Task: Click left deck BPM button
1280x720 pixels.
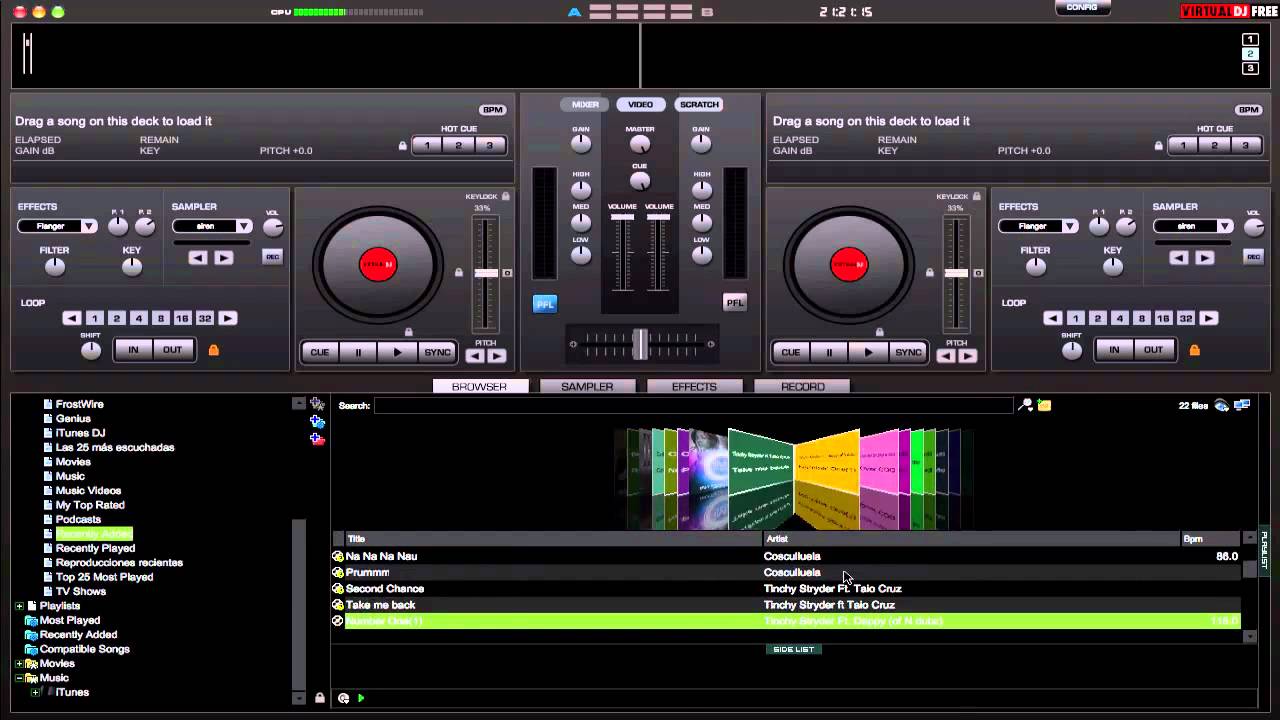Action: point(493,110)
